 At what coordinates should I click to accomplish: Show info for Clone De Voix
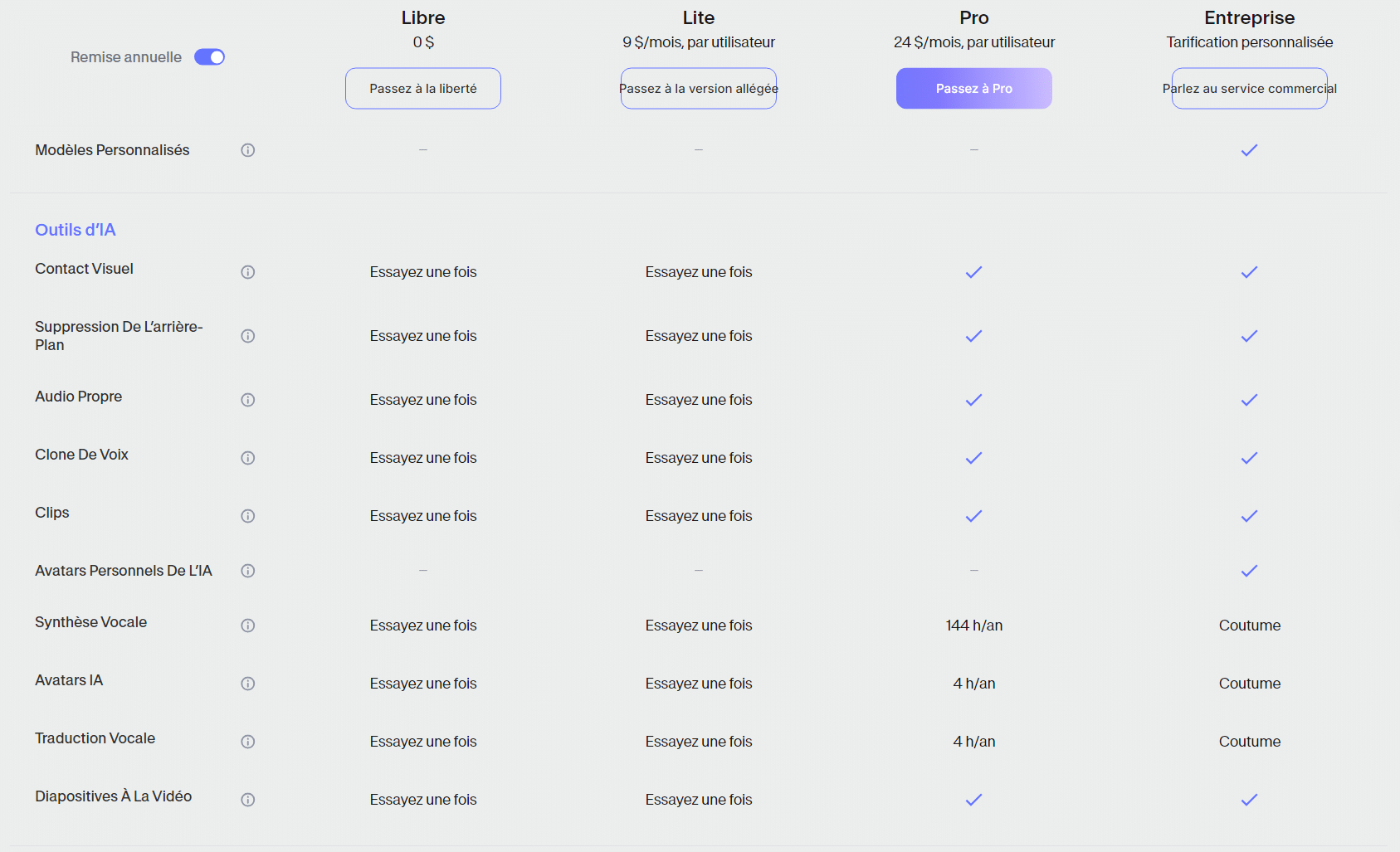[247, 458]
